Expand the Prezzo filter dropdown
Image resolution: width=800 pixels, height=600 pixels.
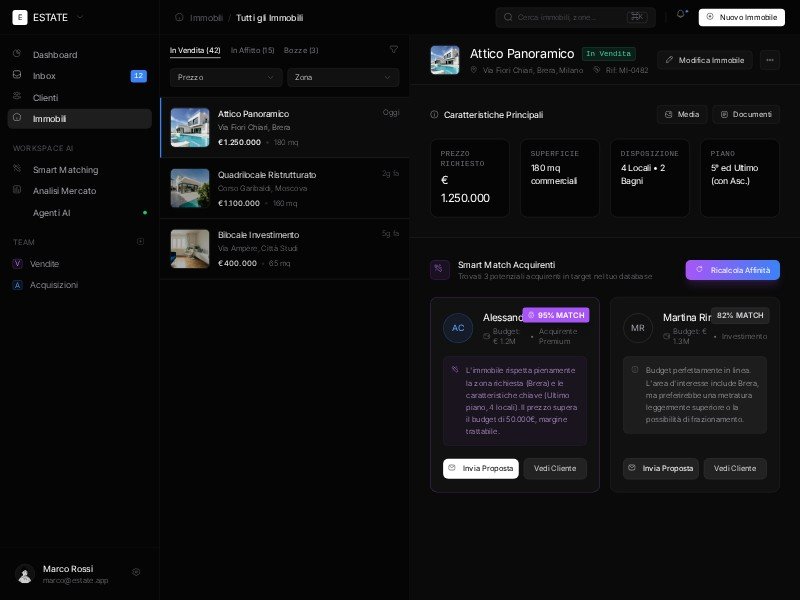click(226, 77)
